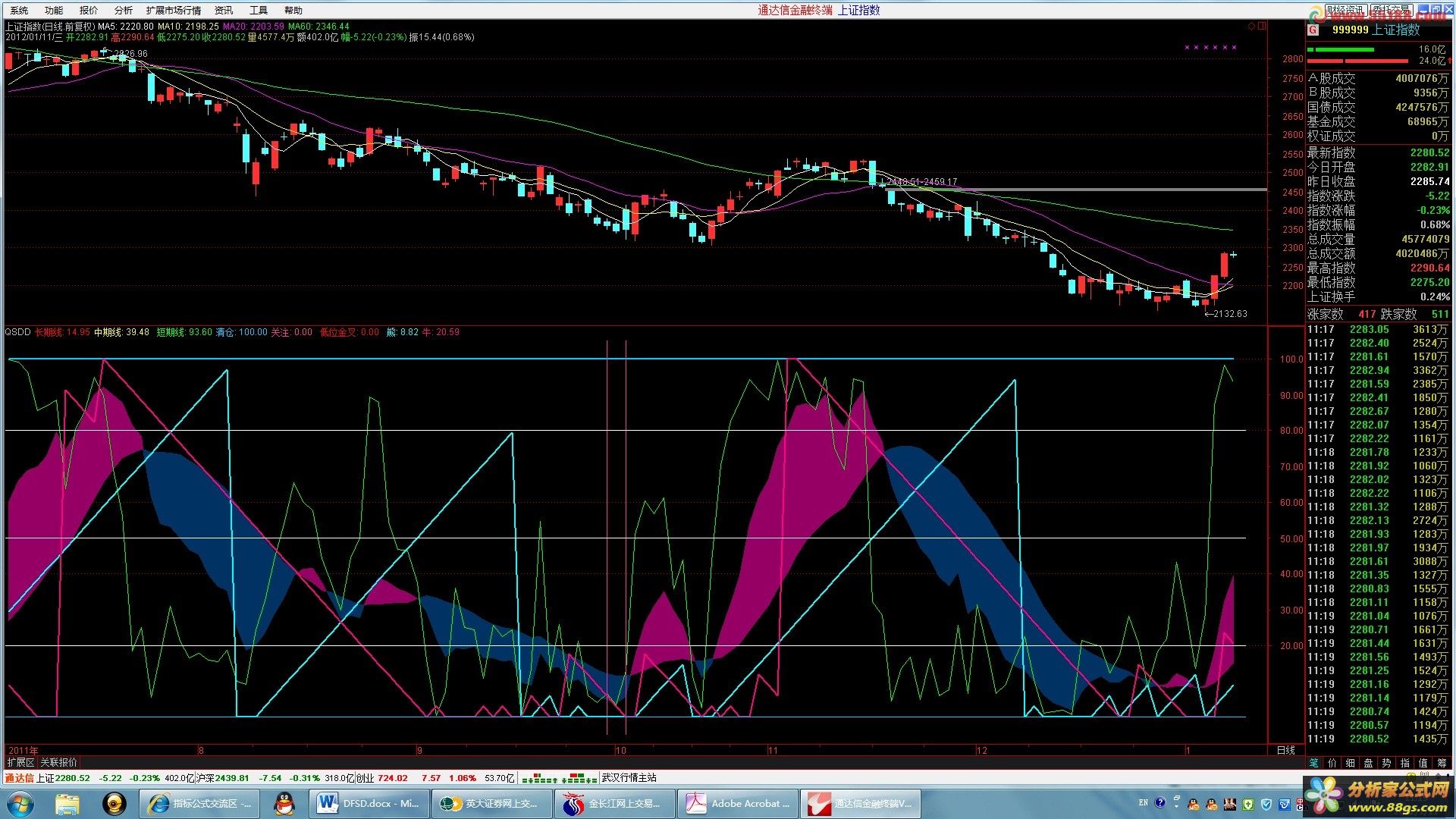This screenshot has width=1456, height=819.
Task: Click 长期线: 14.95 indicator label
Action: click(62, 332)
